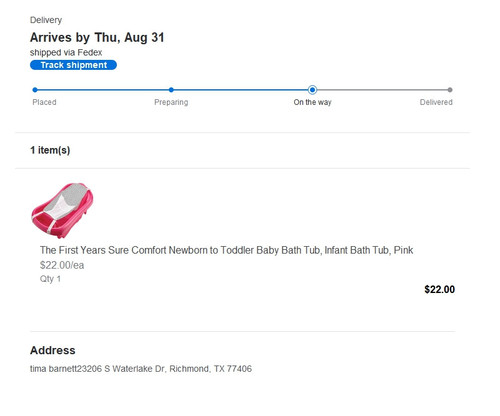Click the 1 item(s) header
This screenshot has width=500, height=416.
[50, 150]
